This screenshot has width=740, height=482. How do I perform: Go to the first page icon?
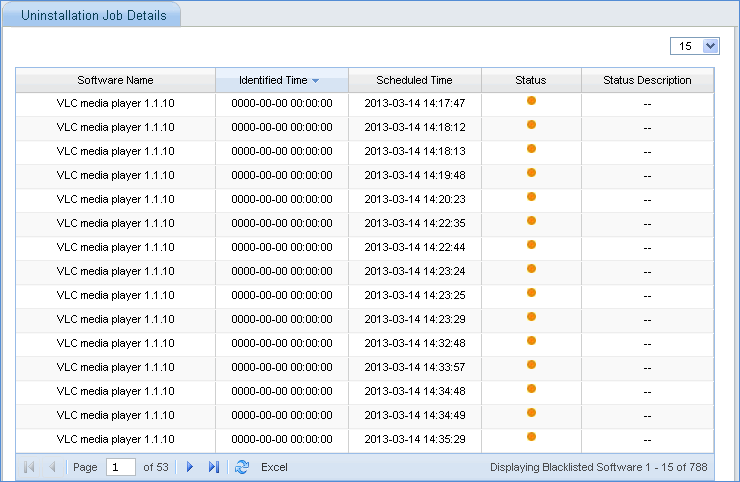(29, 467)
